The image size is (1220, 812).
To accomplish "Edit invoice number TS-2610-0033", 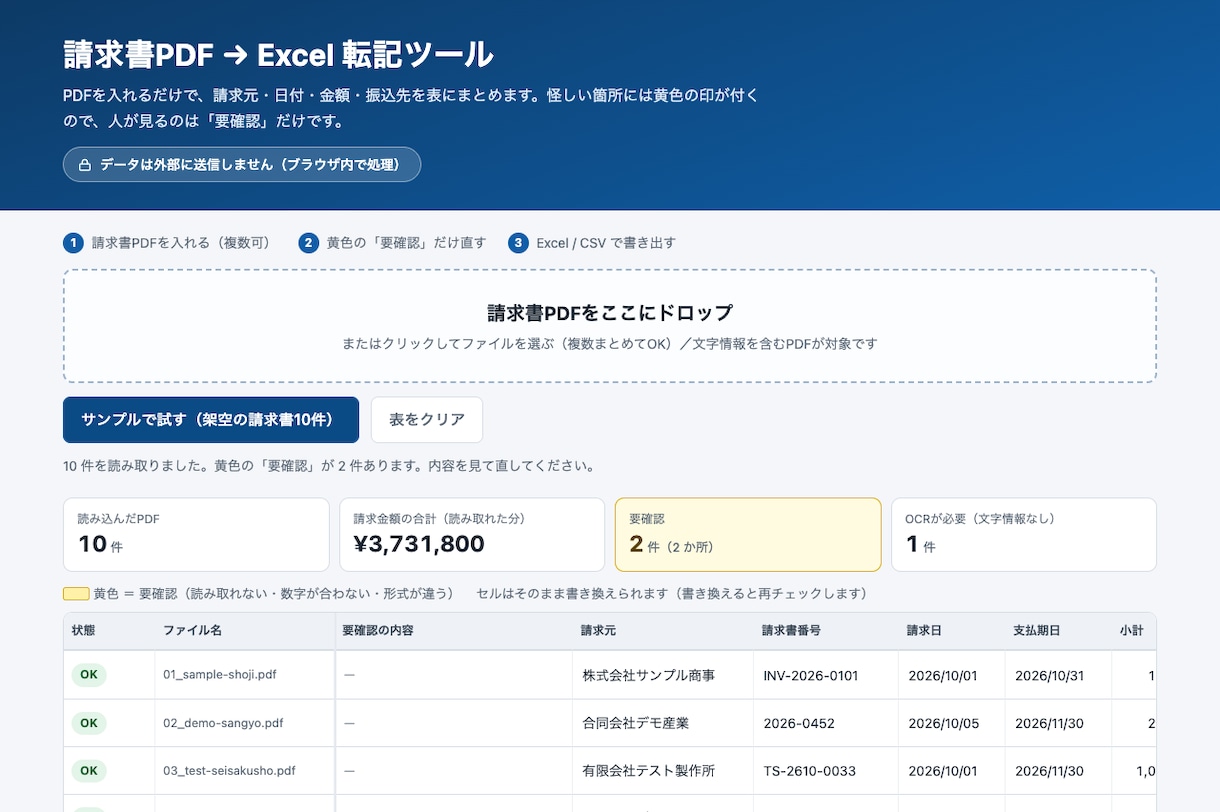I will [826, 771].
